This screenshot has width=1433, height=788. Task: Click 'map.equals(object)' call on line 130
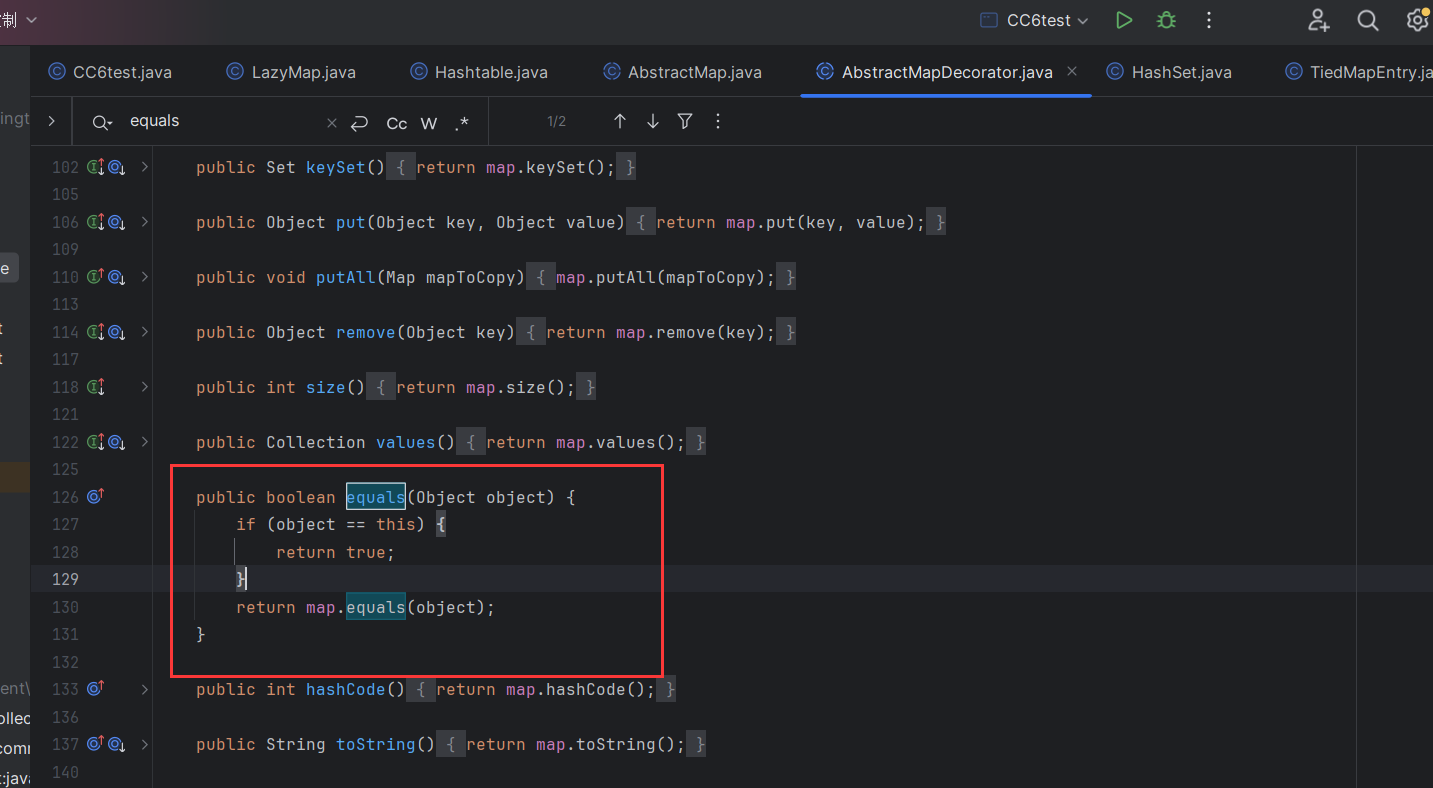pos(398,607)
